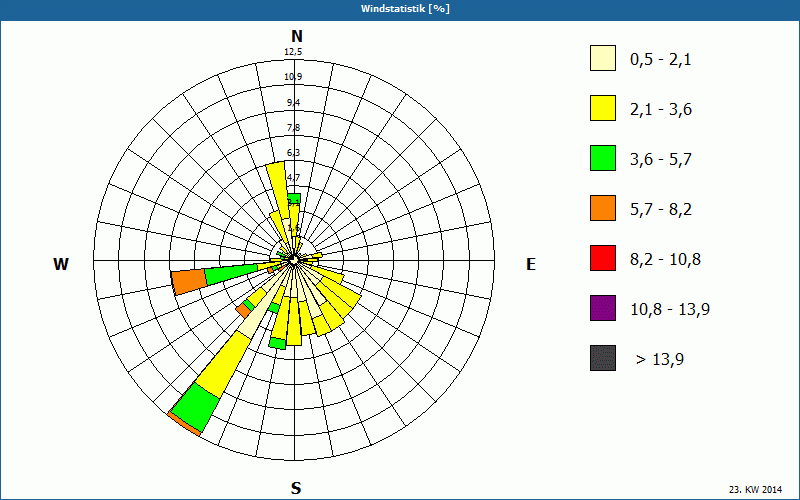Click the orange segment of the west-southwest bar

[189, 282]
